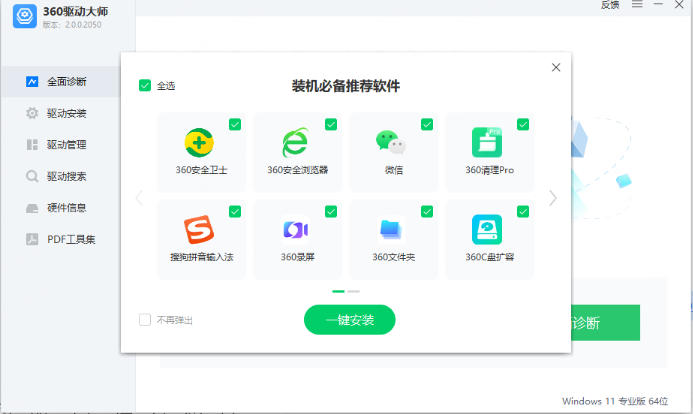This screenshot has height=414, width=693.
Task: Minimize the 360驱动大师 window
Action: [x=658, y=4]
